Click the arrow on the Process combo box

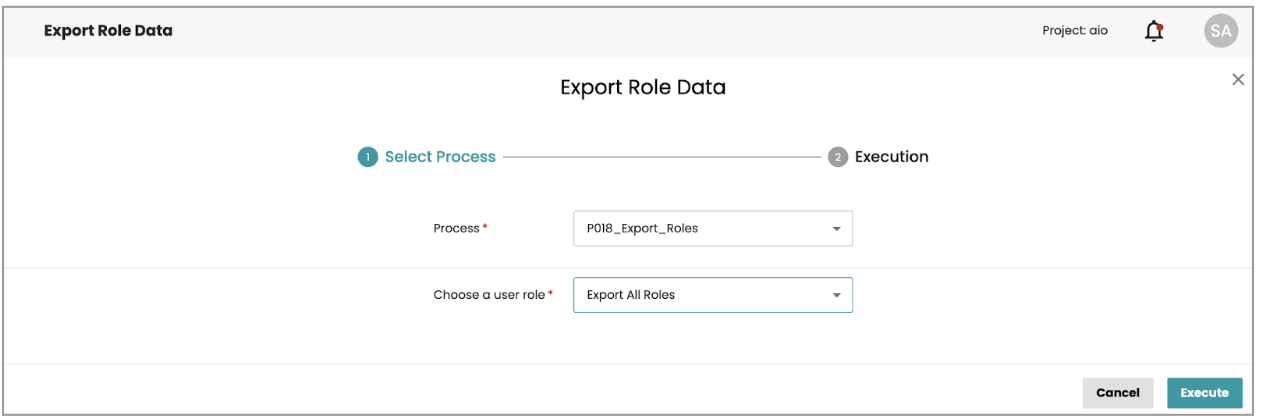[836, 229]
